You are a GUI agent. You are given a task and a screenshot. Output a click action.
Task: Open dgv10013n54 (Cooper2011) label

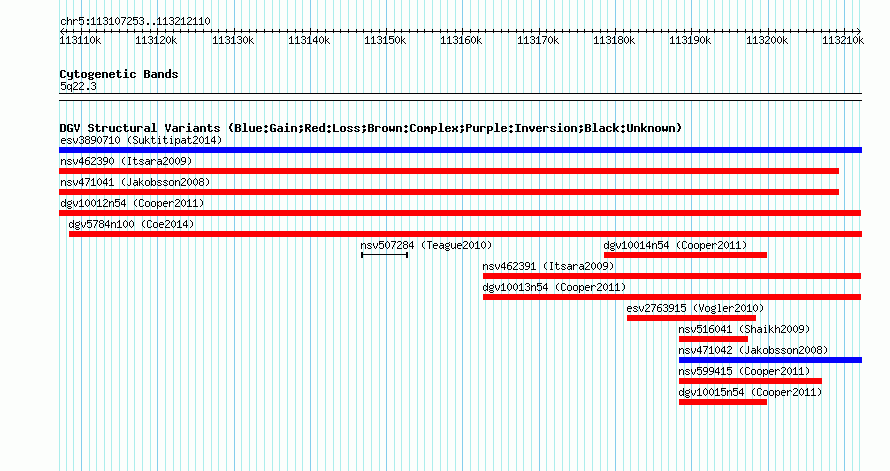click(554, 287)
